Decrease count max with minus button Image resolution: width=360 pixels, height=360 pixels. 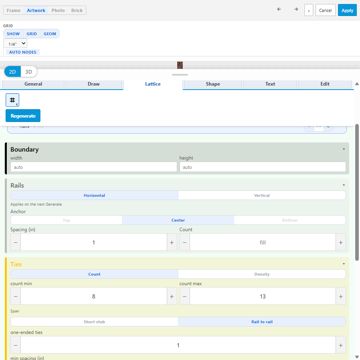(185, 296)
